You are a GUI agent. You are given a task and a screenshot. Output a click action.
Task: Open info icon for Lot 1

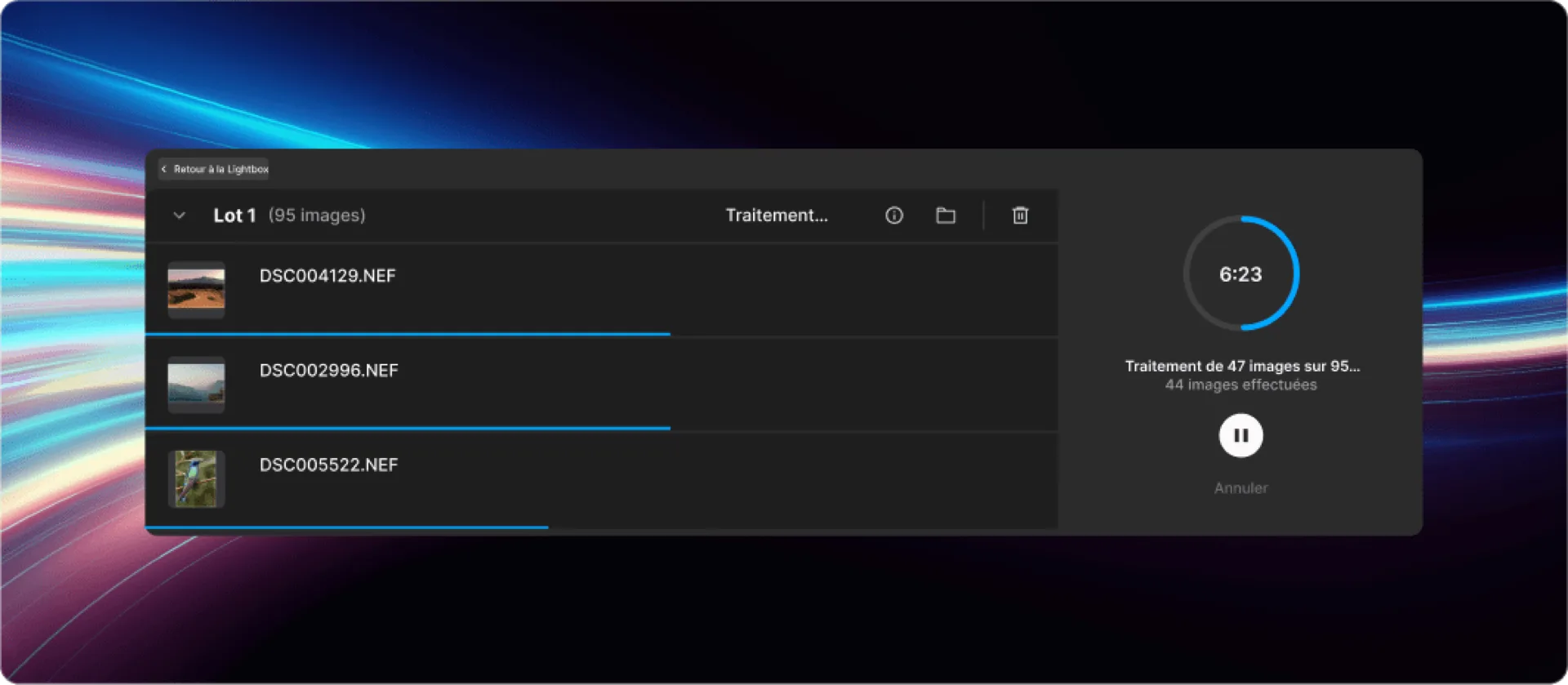click(894, 216)
